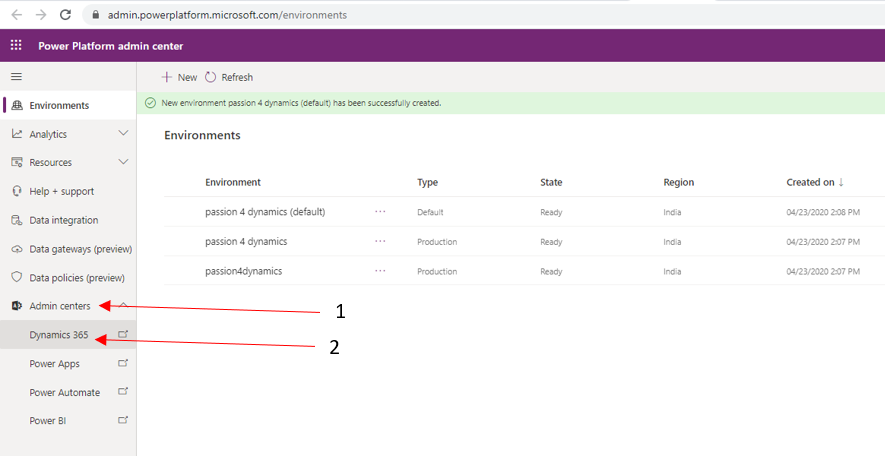Collapse the Admin centers section
This screenshot has height=456, width=885.
(123, 305)
